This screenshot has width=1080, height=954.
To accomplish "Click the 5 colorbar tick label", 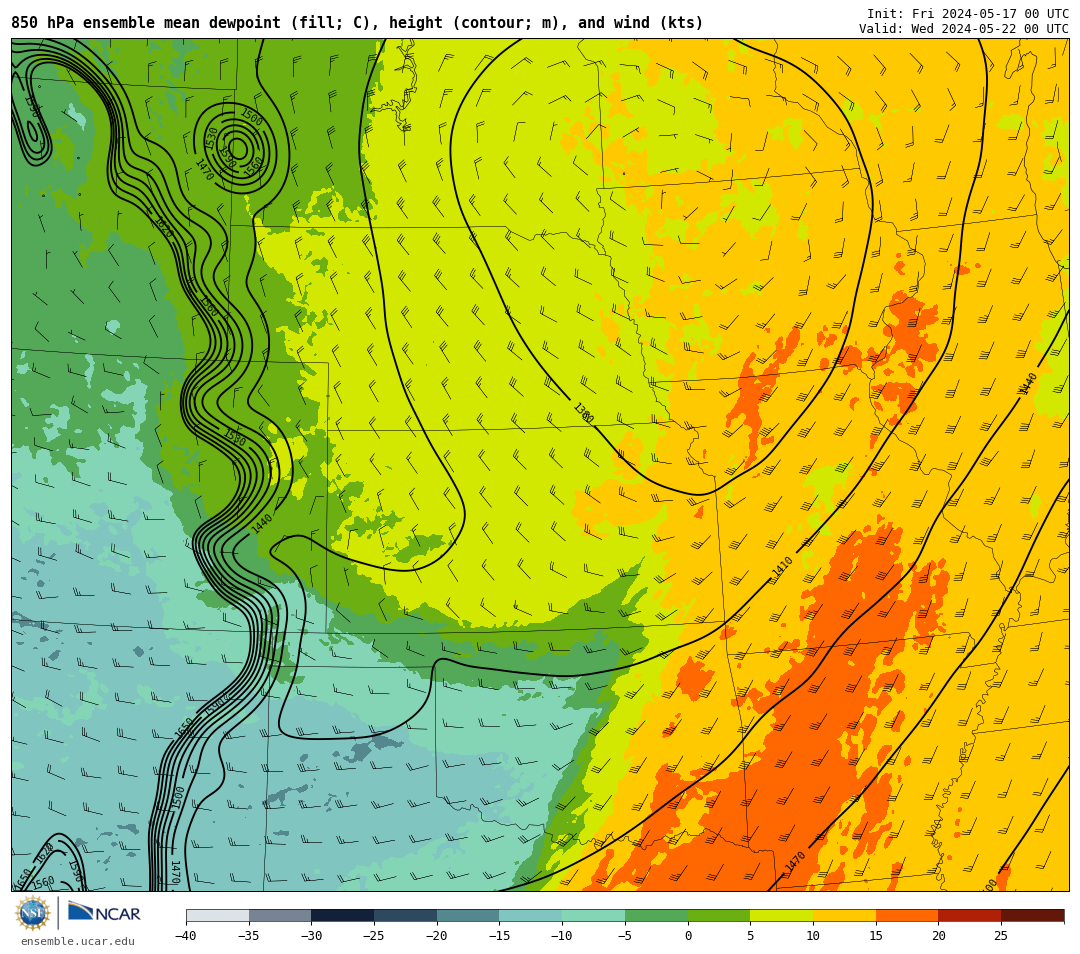I will 751,935.
